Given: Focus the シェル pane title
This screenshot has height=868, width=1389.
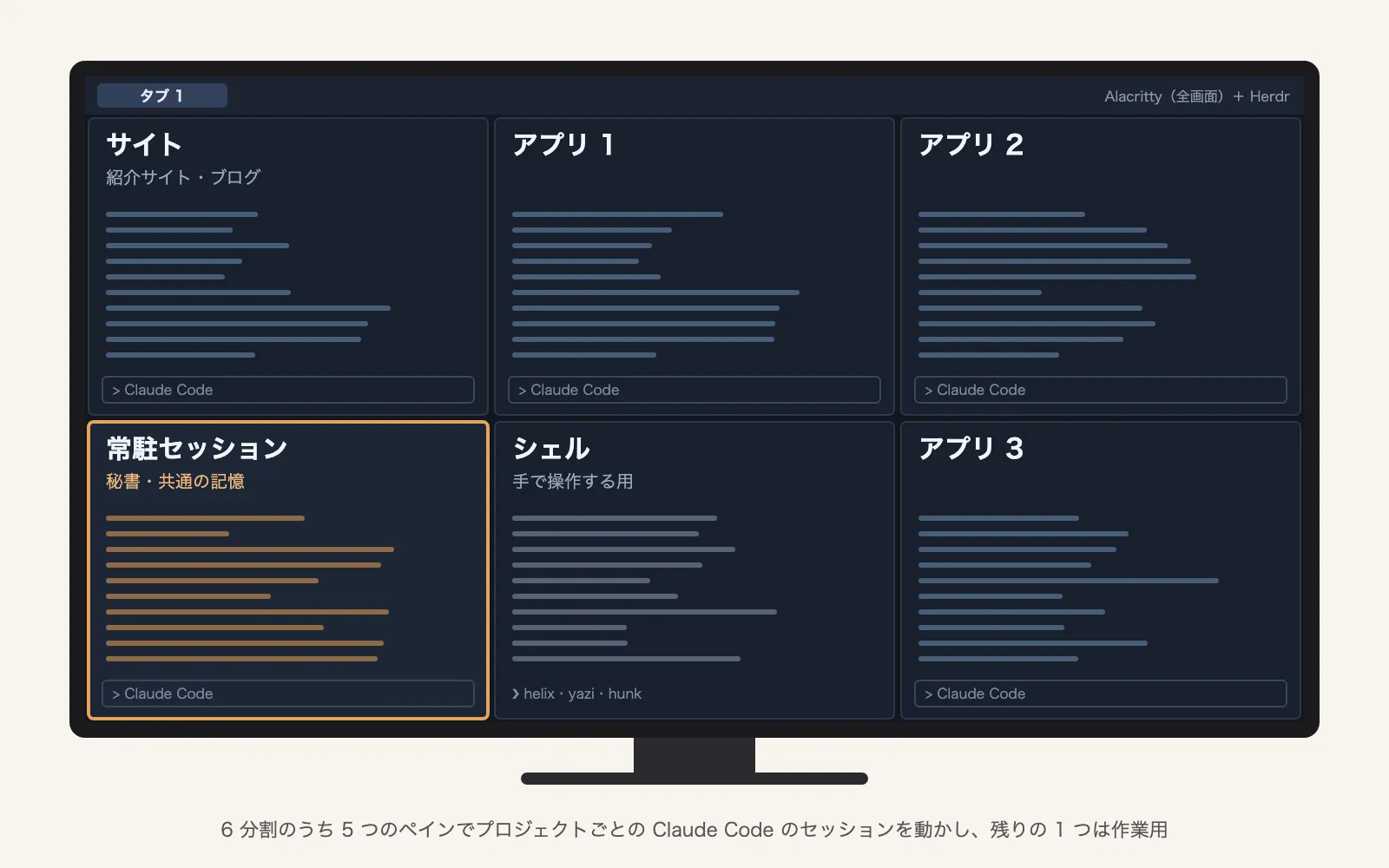Looking at the screenshot, I should 551,448.
